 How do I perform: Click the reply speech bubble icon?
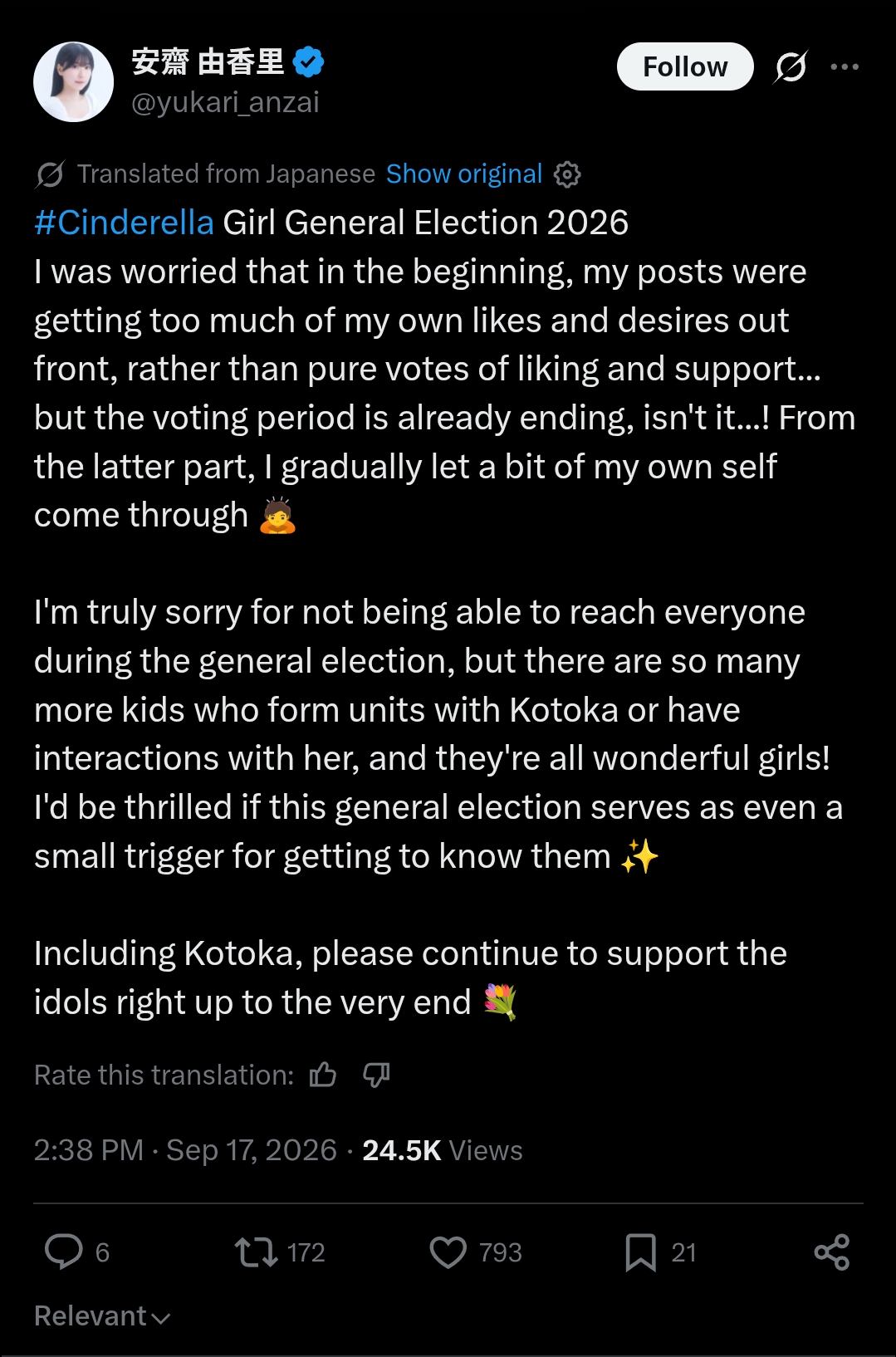point(63,1252)
